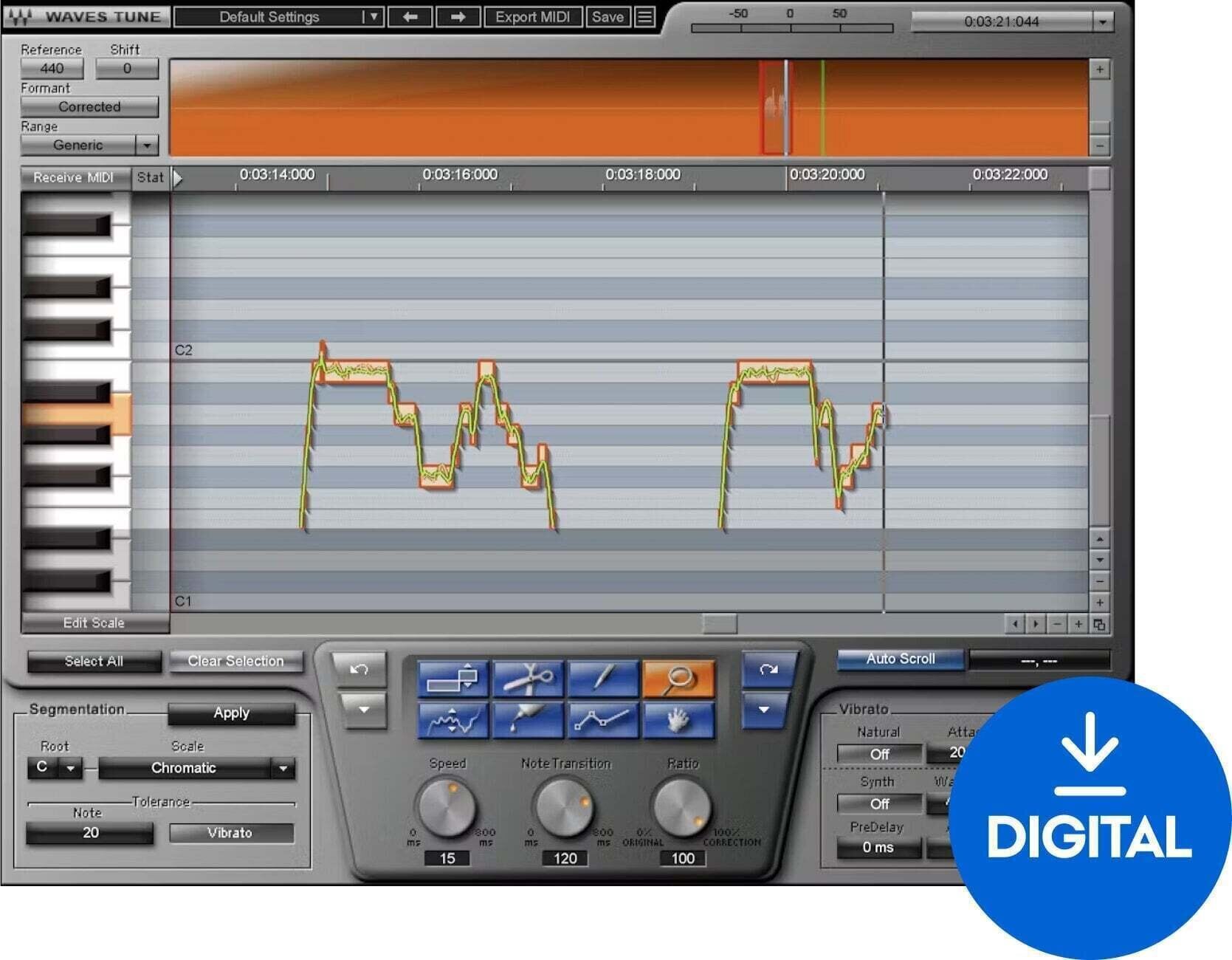Image resolution: width=1232 pixels, height=960 pixels.
Task: Select the Curve pitch-shift tool
Action: pos(453,720)
